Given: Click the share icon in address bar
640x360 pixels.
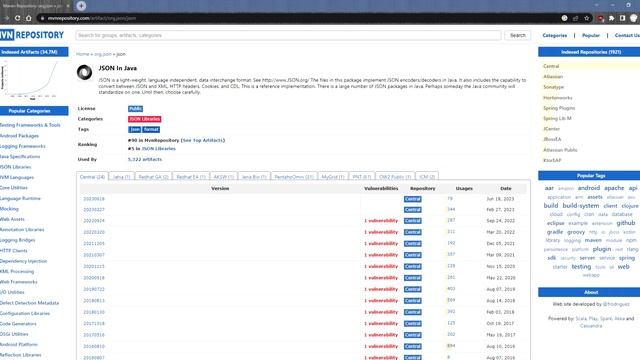Looking at the screenshot, I should [x=576, y=18].
